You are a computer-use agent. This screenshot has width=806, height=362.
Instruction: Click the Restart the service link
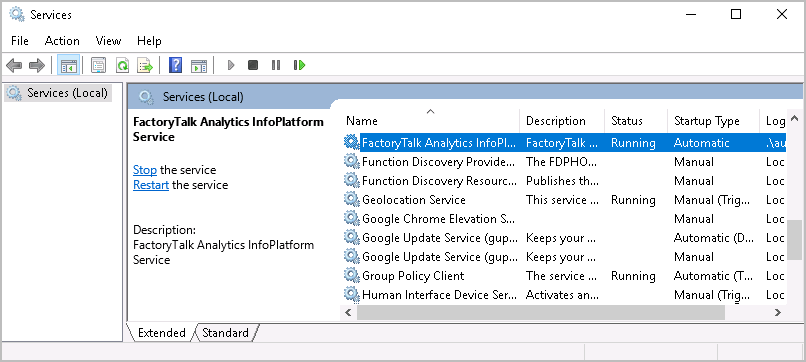(151, 185)
